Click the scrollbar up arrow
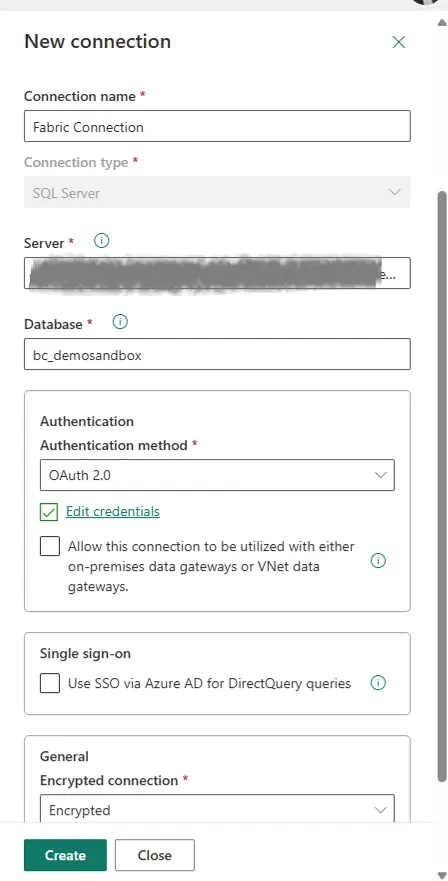 [x=442, y=21]
